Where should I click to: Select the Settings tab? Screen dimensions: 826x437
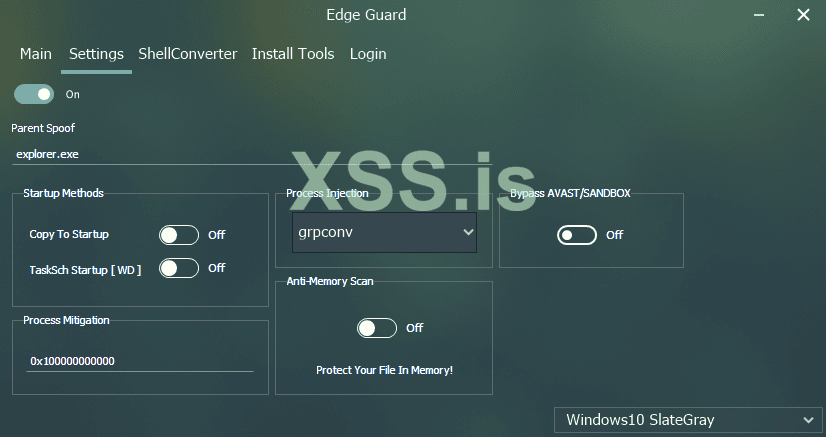pyautogui.click(x=96, y=54)
